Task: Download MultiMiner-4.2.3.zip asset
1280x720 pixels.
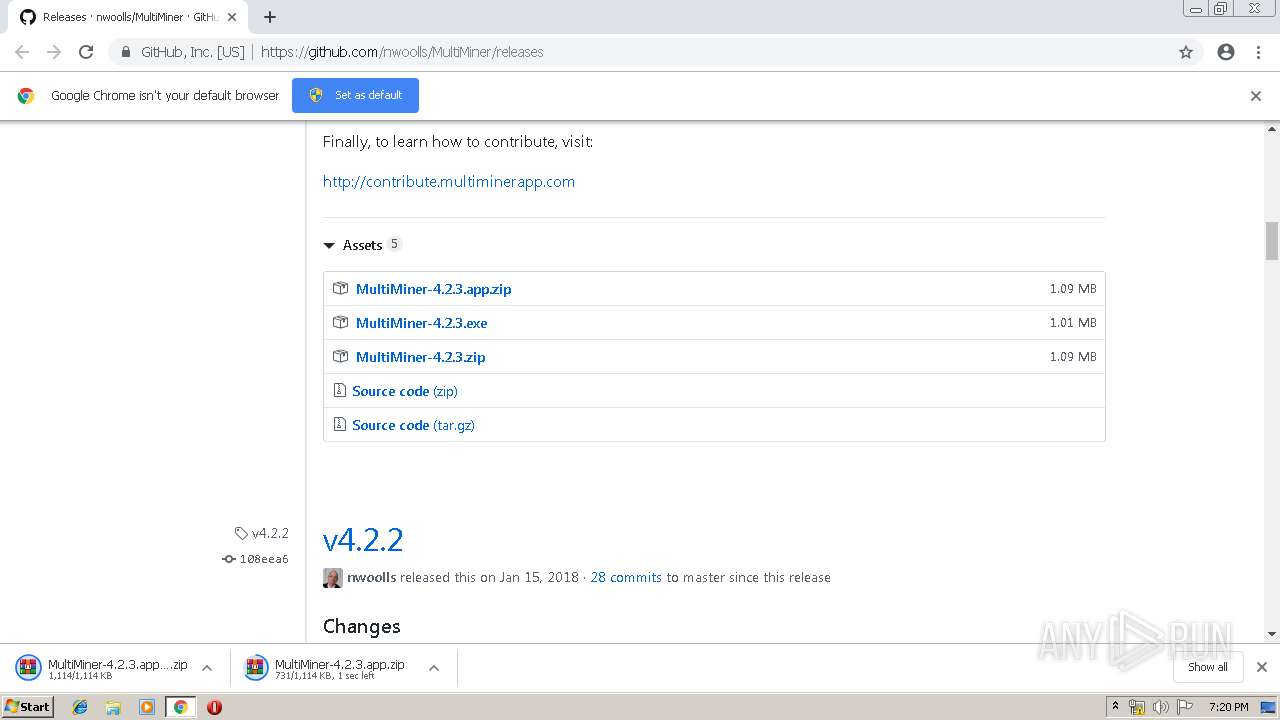Action: click(420, 357)
